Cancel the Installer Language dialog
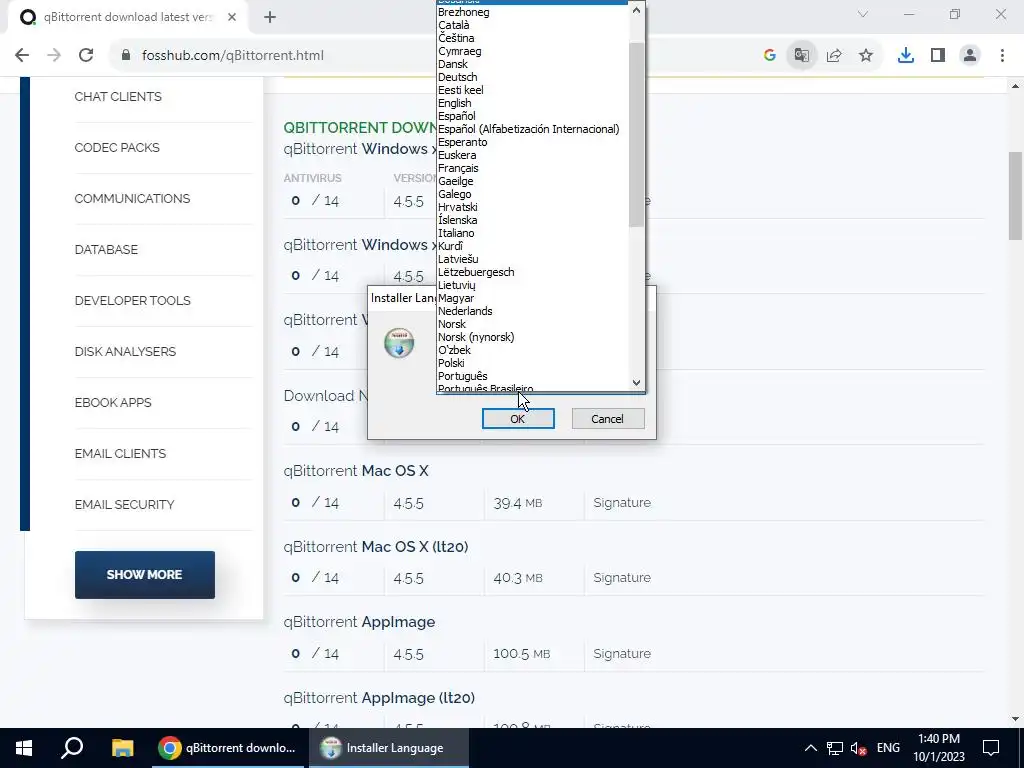Viewport: 1024px width, 768px height. 607,419
